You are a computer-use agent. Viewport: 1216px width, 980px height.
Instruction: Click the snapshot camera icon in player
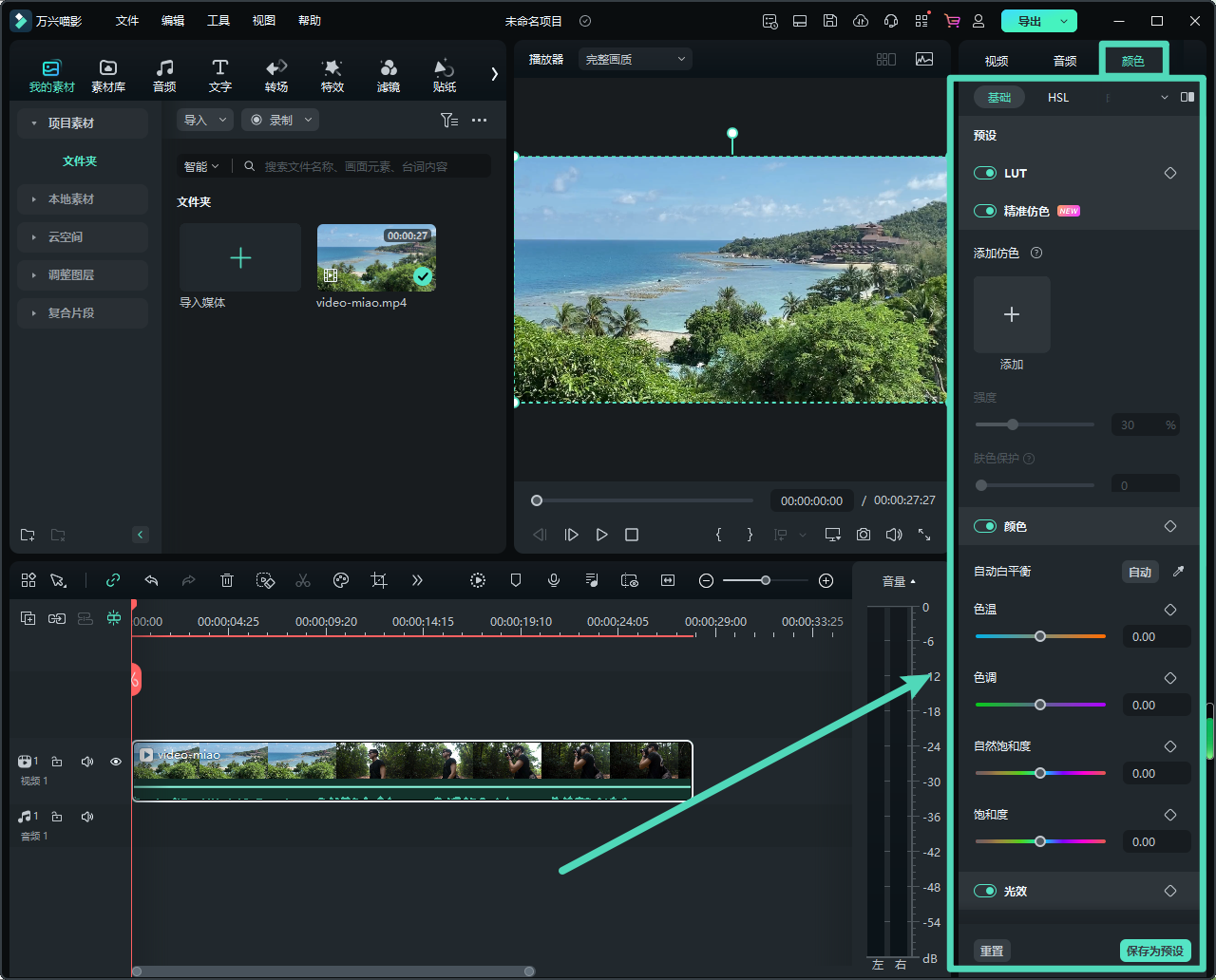[x=863, y=535]
